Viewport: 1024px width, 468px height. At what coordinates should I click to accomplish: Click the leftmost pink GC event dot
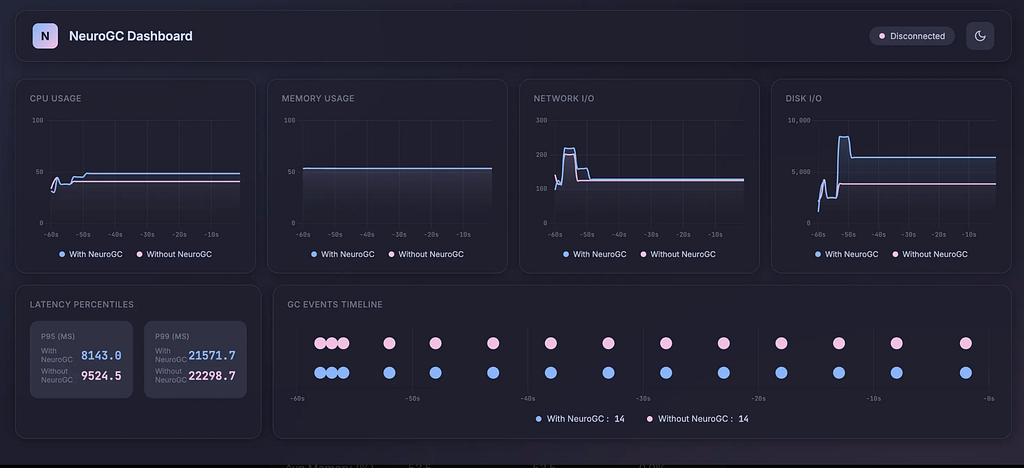320,343
